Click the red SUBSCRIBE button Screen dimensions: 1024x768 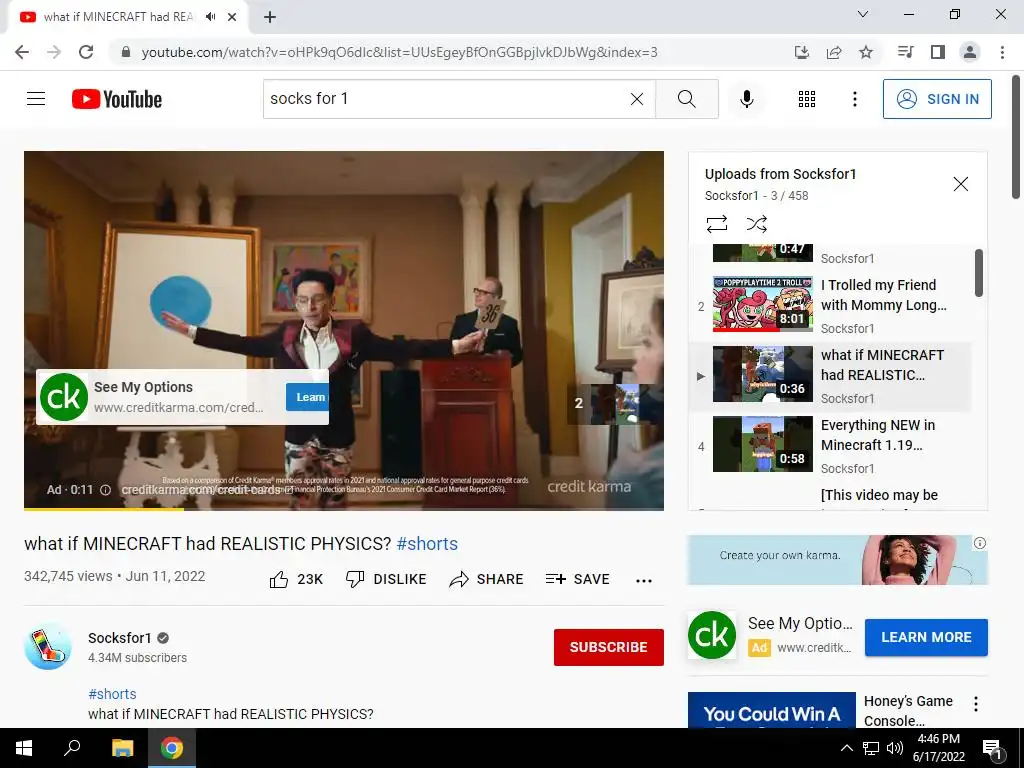point(609,647)
